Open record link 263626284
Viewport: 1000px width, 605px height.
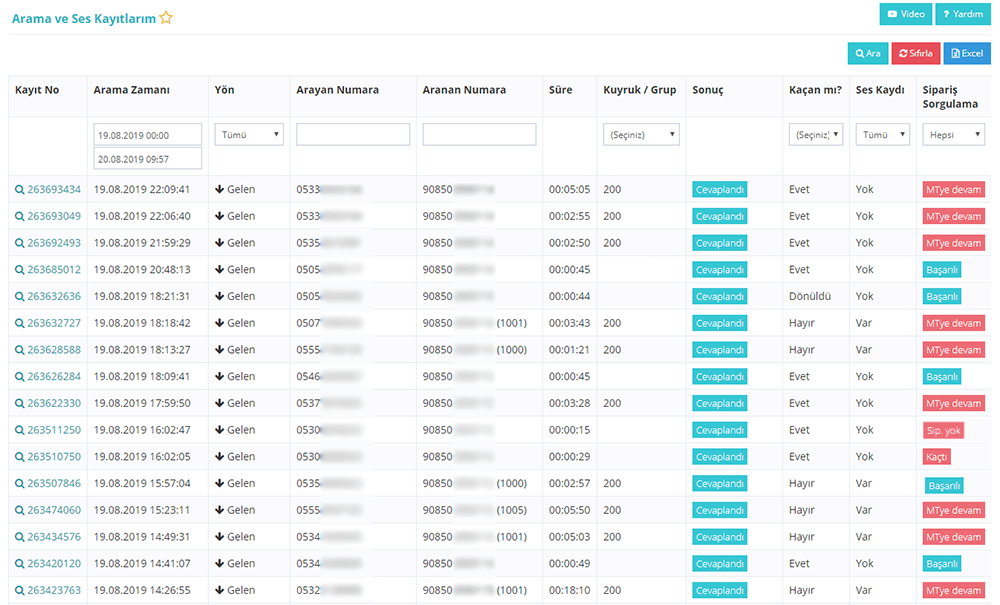[54, 377]
